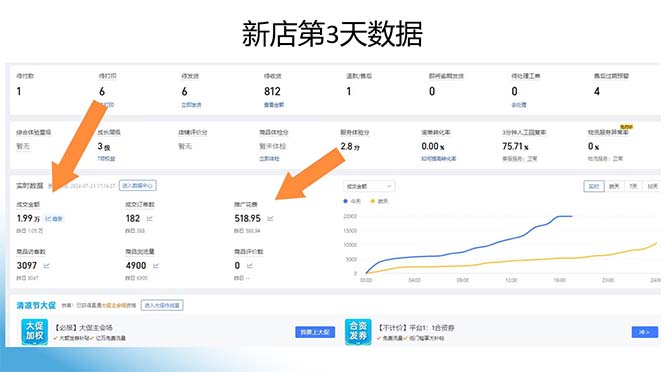The height and width of the screenshot is (372, 665).
Task: Click the blue 我要上大促 button
Action: coord(315,332)
